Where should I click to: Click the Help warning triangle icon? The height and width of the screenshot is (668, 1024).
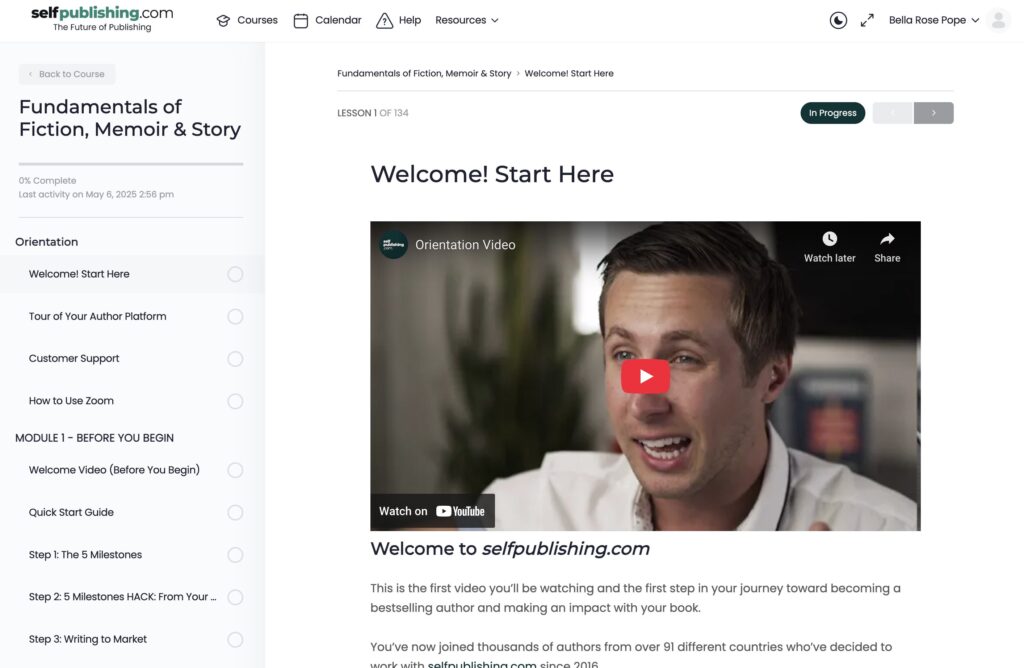click(385, 20)
